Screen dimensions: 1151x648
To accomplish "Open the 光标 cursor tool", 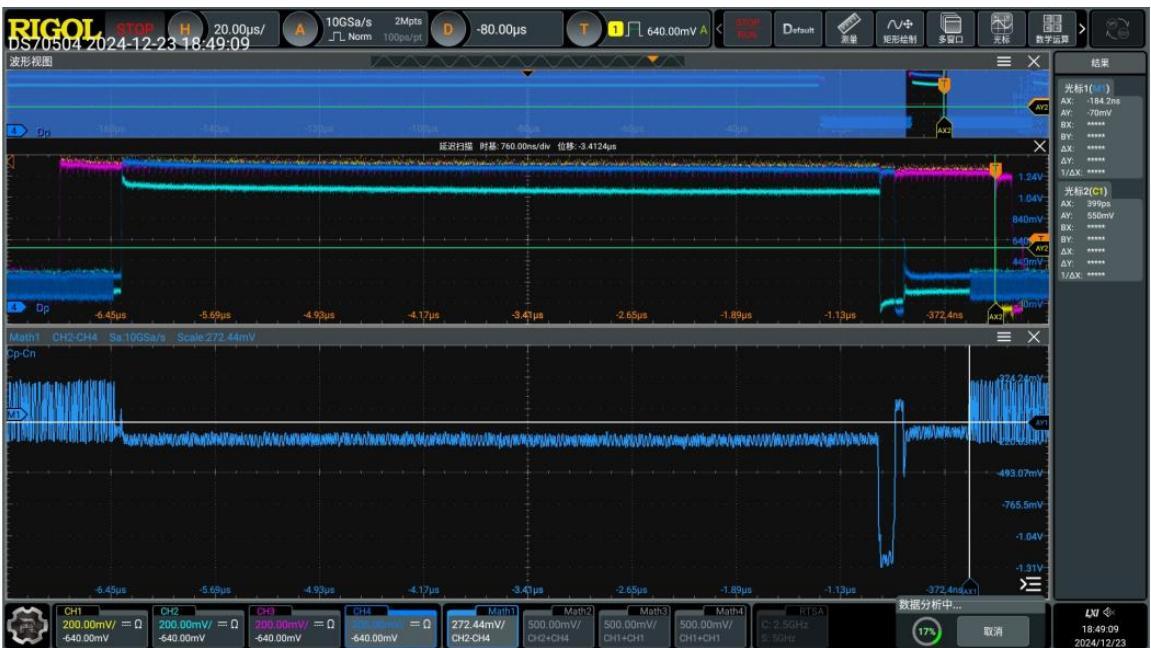I will (1001, 29).
